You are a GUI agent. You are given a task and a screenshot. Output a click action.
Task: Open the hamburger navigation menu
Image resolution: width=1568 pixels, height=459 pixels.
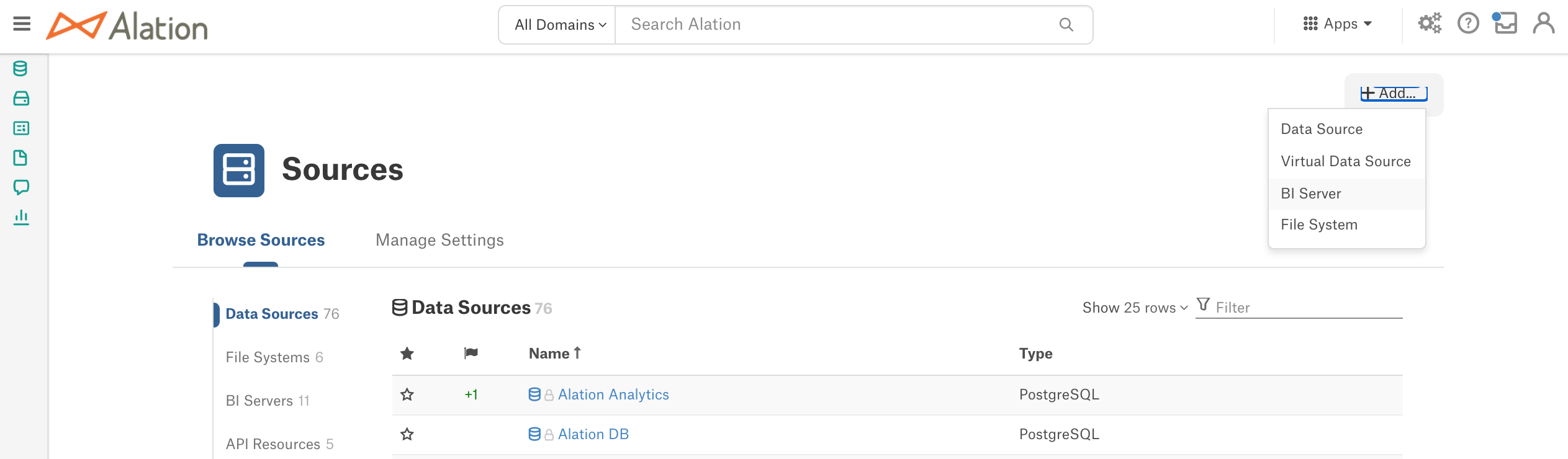coord(22,24)
